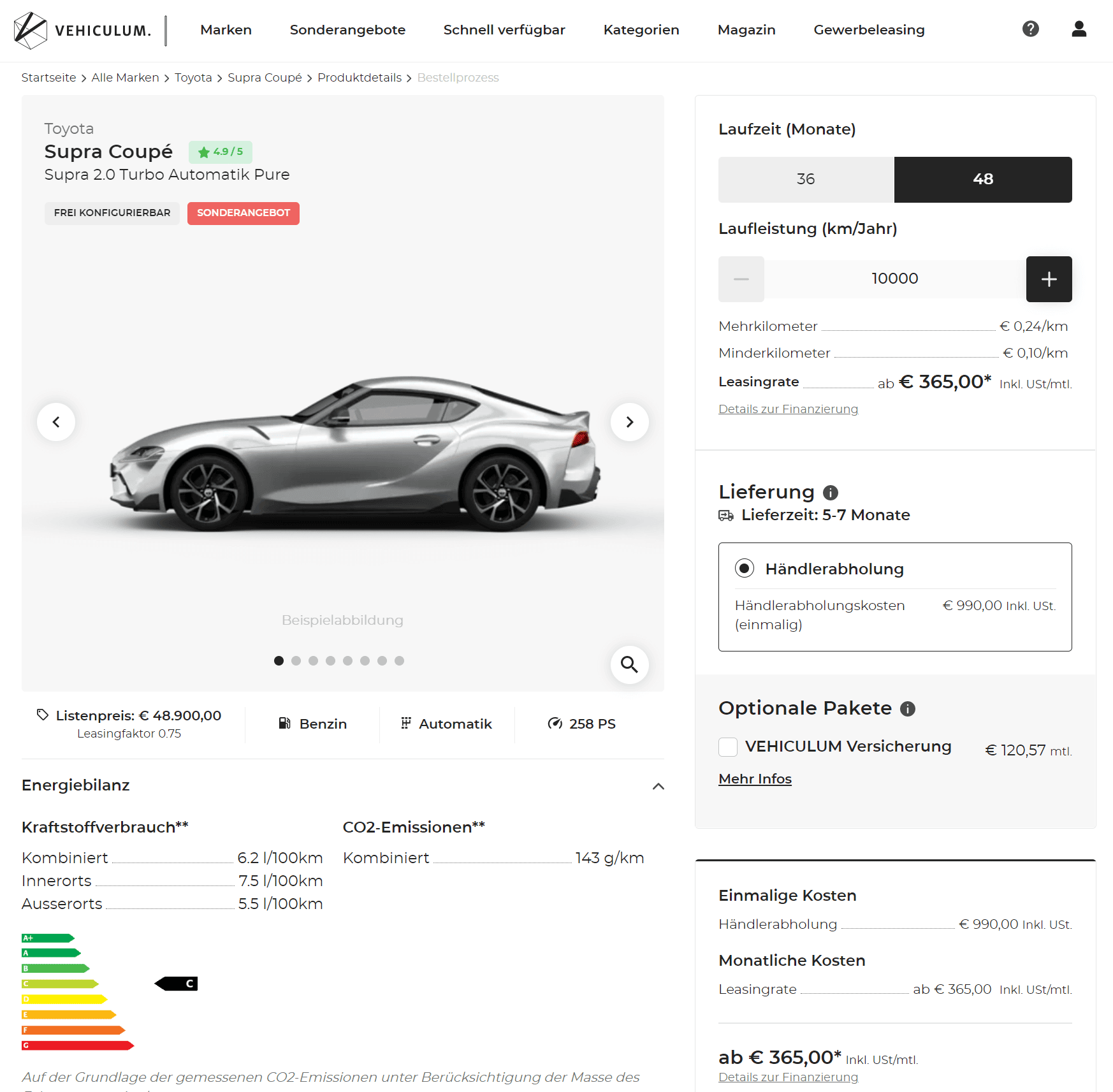Click the Minderkilometer € 0,10/km value
Image resolution: width=1113 pixels, height=1092 pixels.
coord(1035,353)
